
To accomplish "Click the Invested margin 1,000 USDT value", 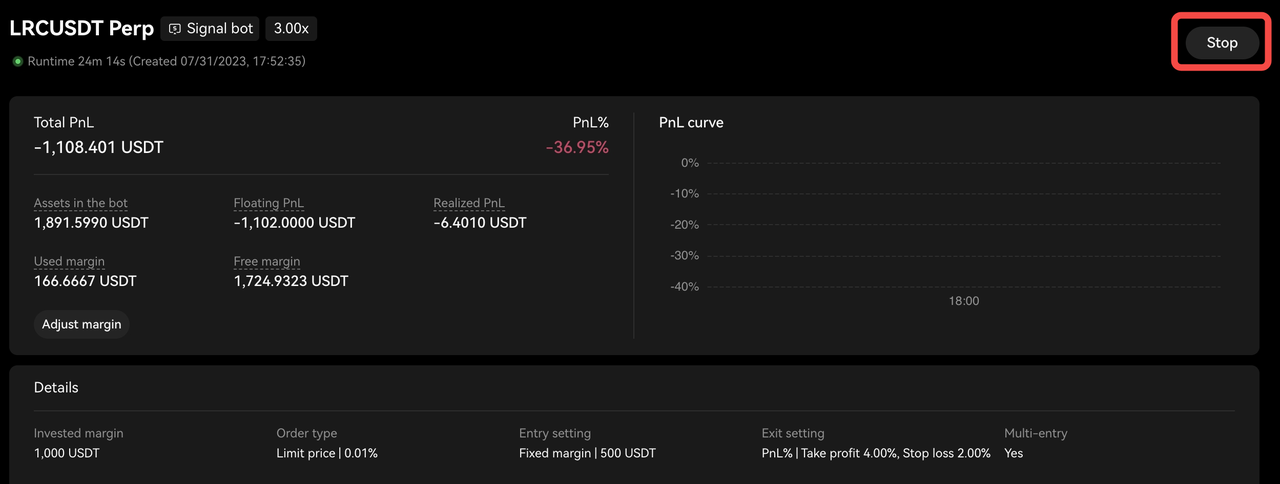I will pos(67,453).
